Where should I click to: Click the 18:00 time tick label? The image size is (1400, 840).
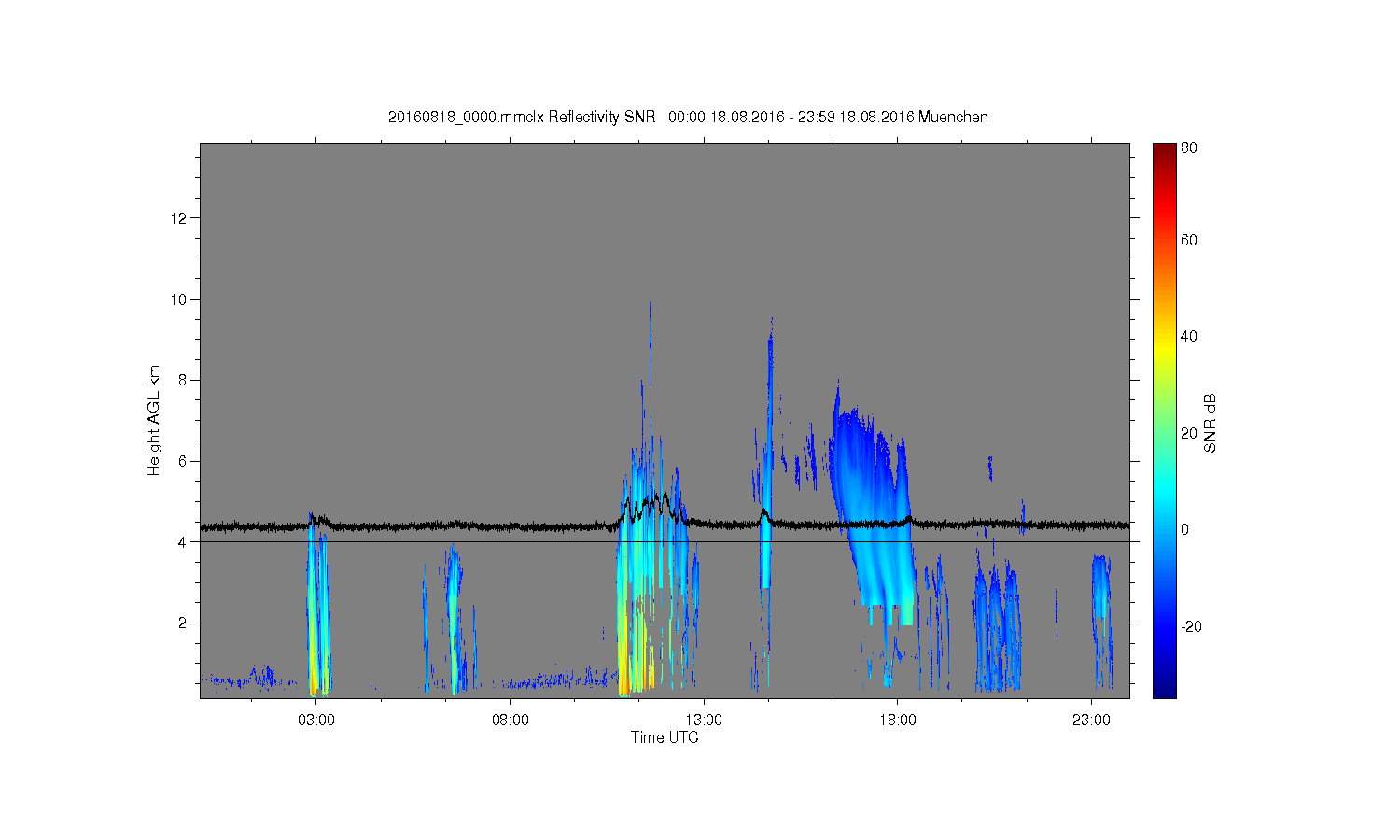click(x=897, y=721)
